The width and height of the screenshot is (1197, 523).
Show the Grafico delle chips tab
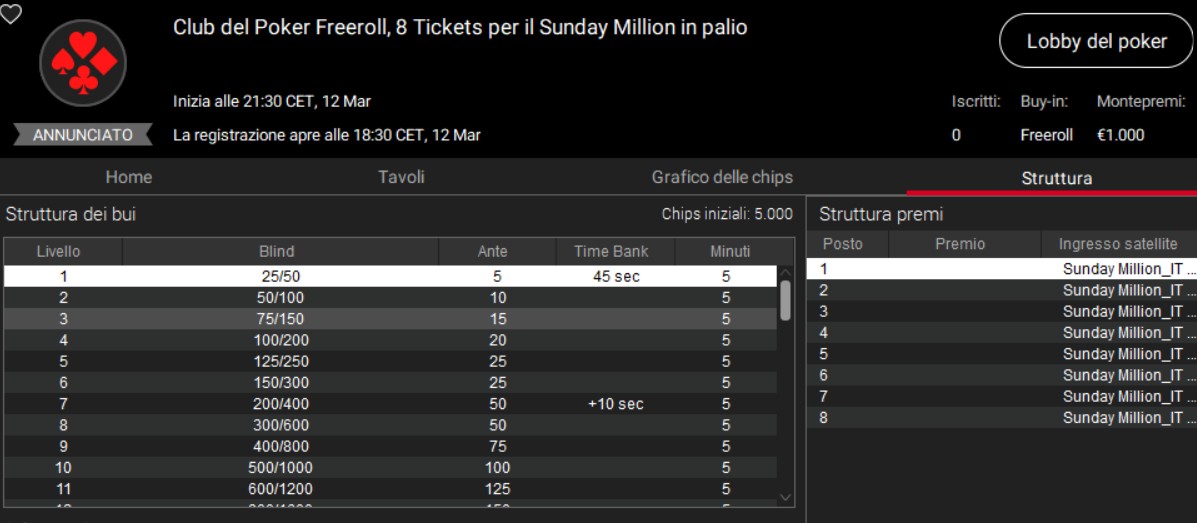click(722, 177)
